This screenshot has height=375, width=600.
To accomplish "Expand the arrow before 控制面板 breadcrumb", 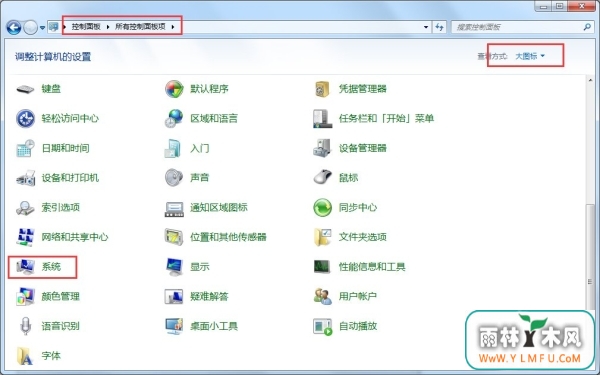I will pyautogui.click(x=65, y=27).
